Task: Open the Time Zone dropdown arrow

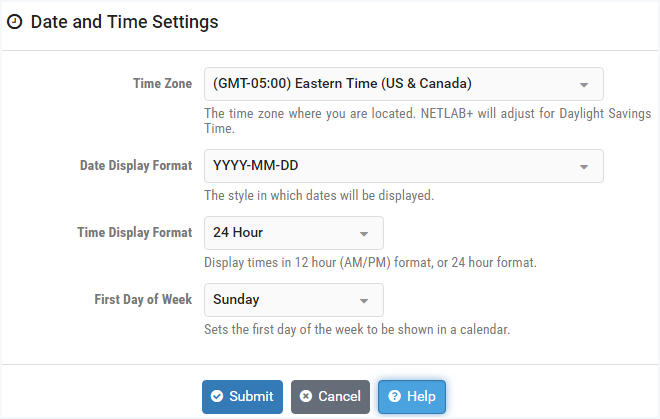Action: (584, 85)
